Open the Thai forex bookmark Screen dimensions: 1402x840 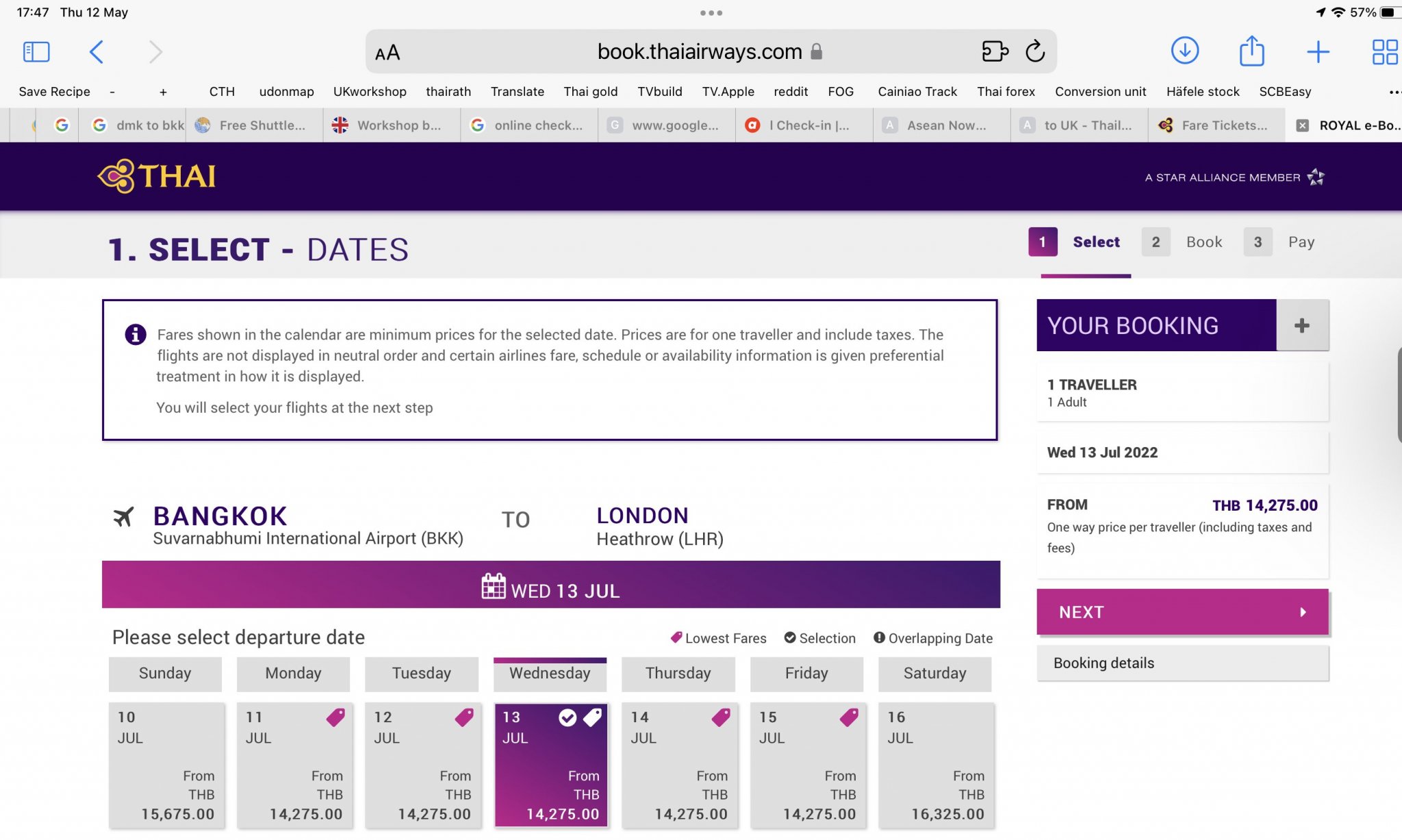[1006, 92]
